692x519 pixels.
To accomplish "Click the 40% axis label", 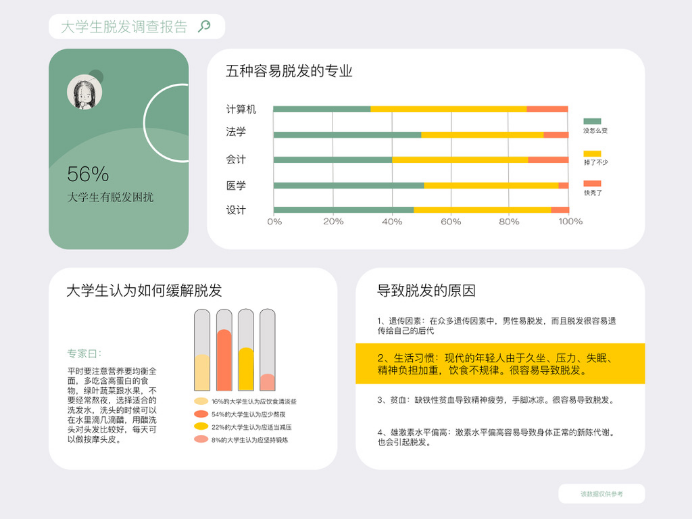I will click(x=392, y=222).
